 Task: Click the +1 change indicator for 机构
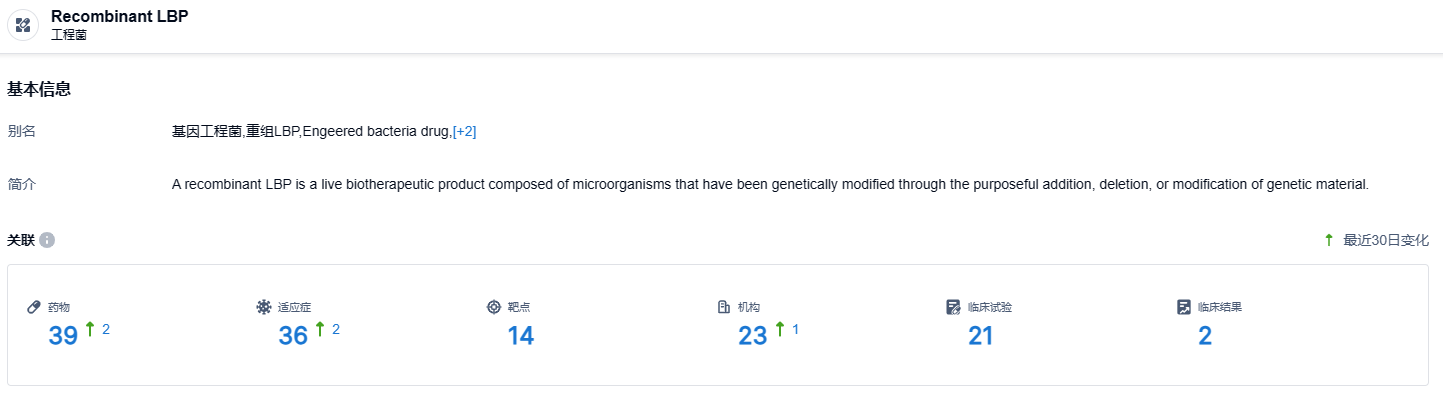(x=796, y=329)
